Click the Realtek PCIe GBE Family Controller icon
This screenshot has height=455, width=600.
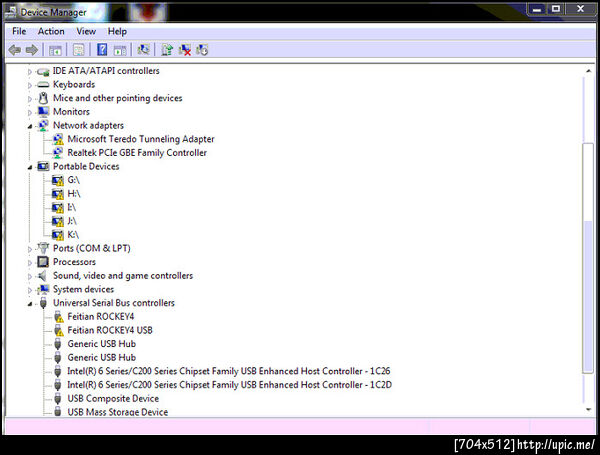[x=58, y=153]
